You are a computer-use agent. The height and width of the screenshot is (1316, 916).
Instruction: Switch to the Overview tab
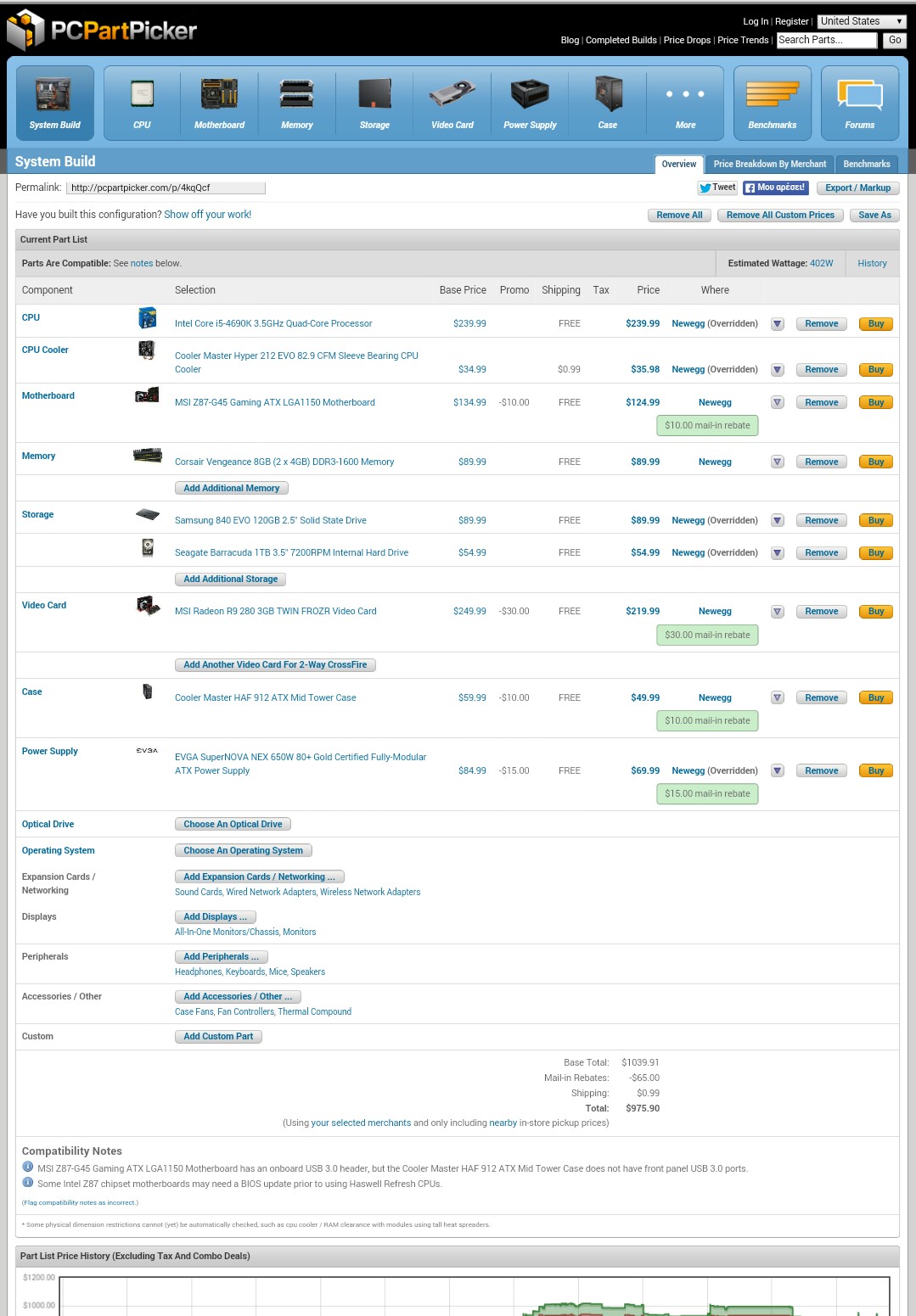(679, 165)
